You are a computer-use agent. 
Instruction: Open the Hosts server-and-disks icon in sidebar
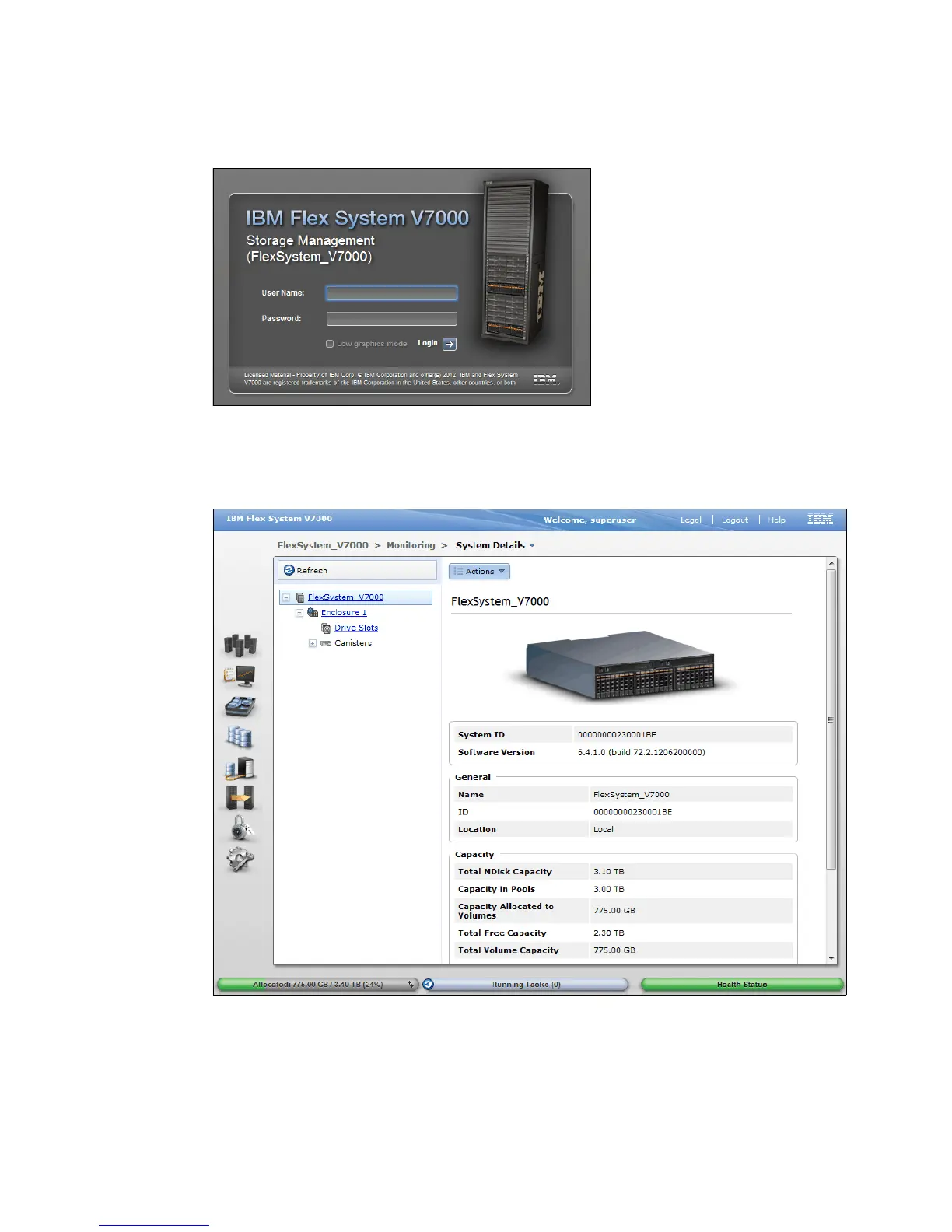(x=240, y=768)
